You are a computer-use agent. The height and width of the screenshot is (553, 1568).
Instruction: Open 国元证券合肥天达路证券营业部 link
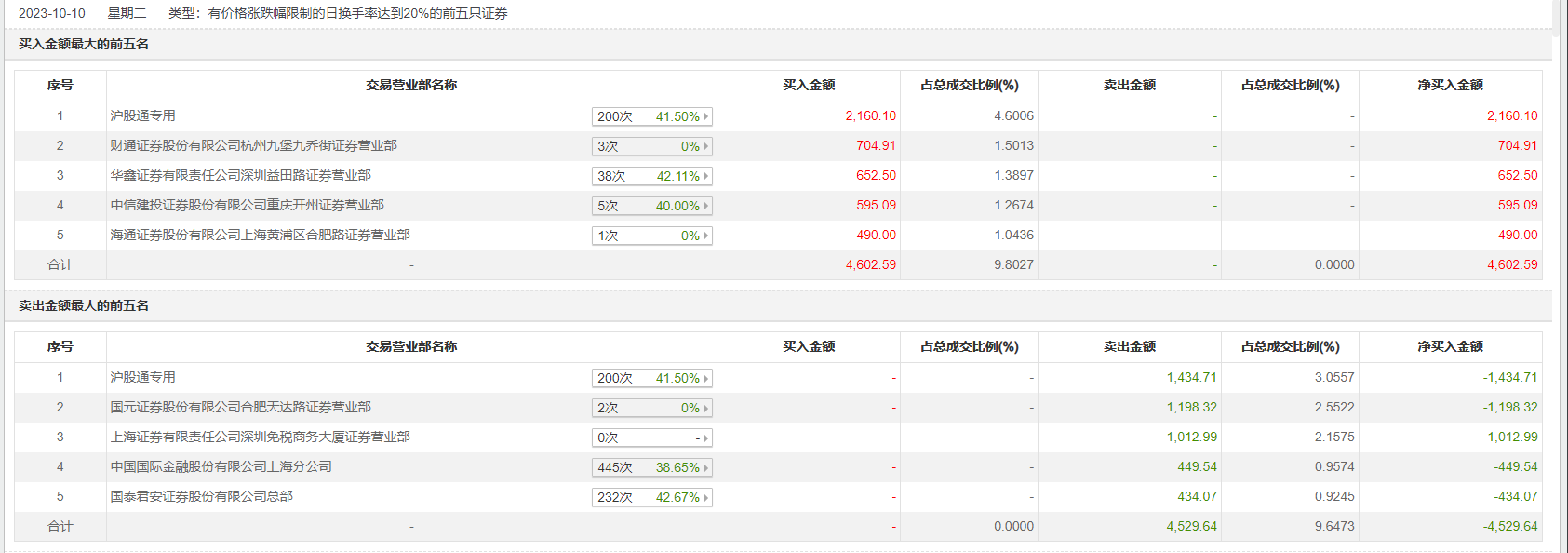click(240, 408)
